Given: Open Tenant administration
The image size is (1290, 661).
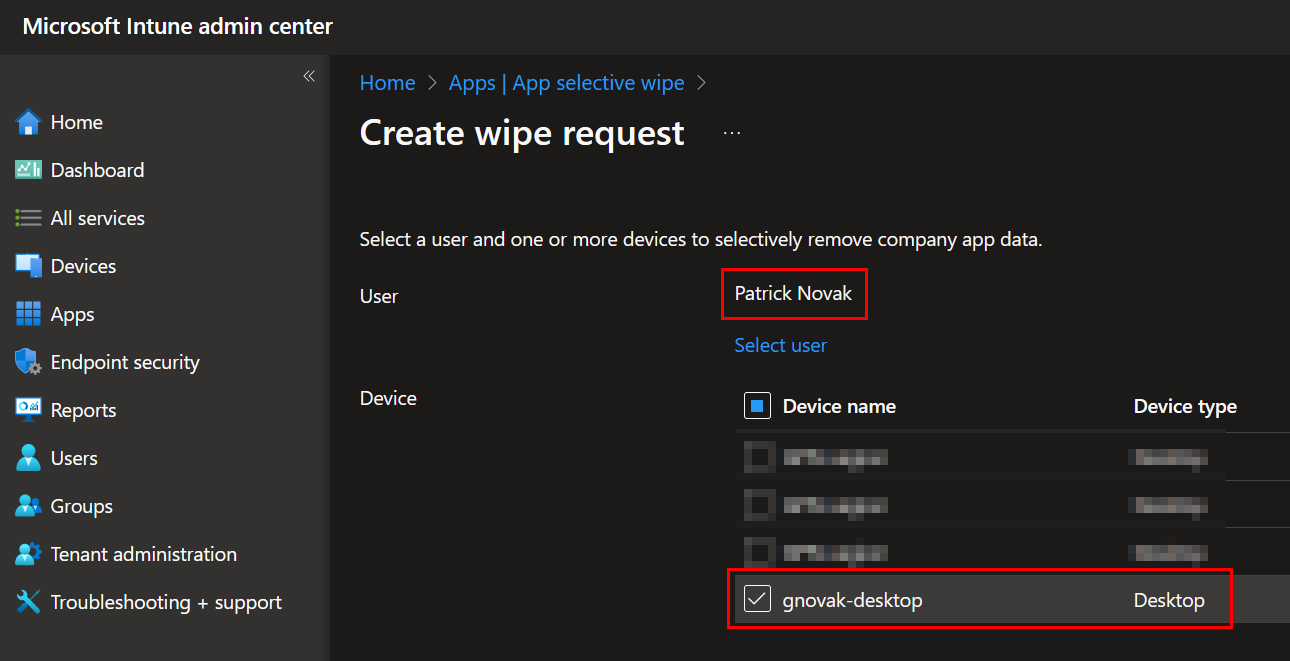Looking at the screenshot, I should tap(29, 553).
